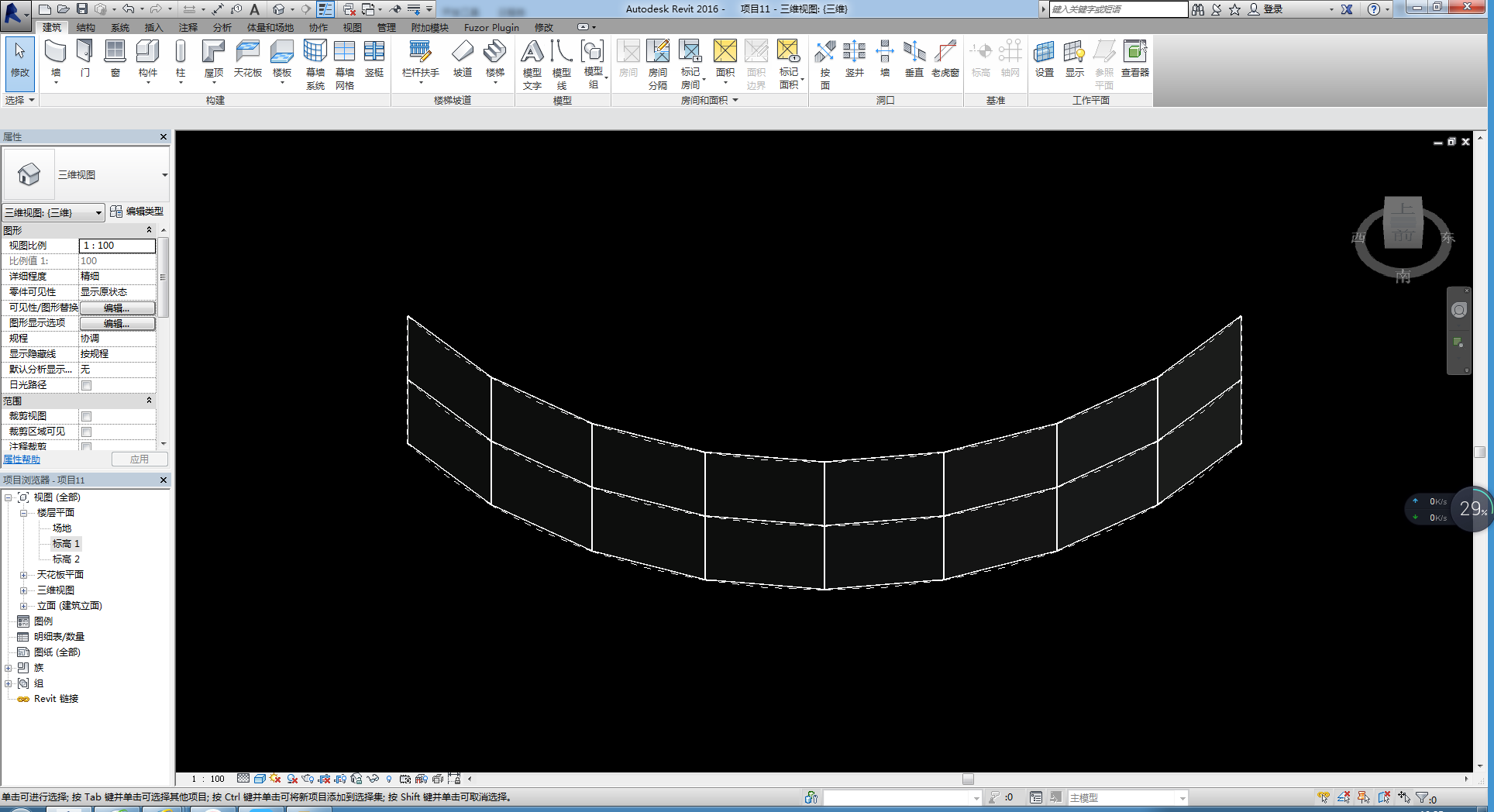Click the 楼梯 (Stair) tool
Screen dimensions: 1494x812
(x=494, y=59)
